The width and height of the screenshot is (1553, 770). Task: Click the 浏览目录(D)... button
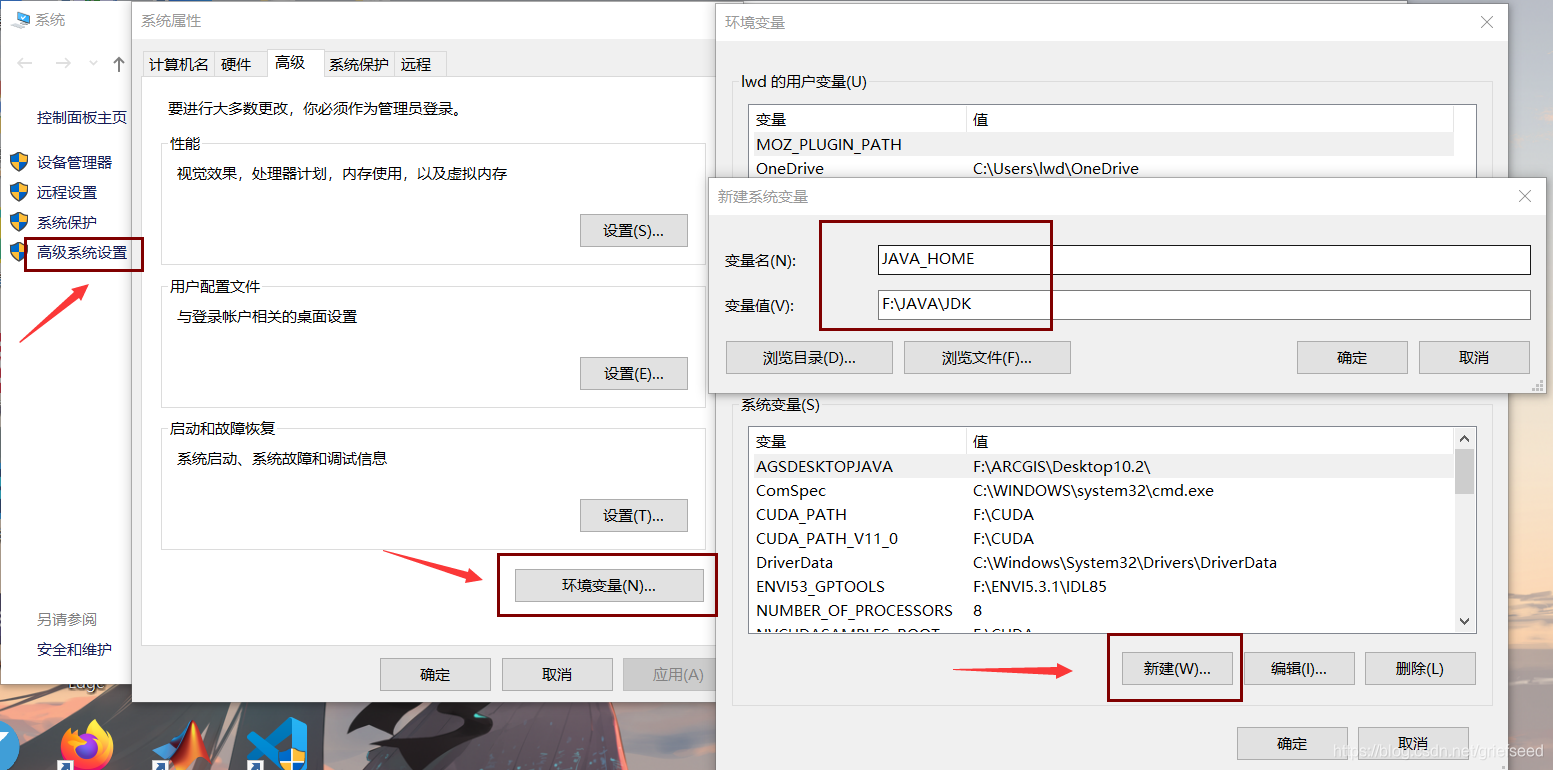coord(808,357)
